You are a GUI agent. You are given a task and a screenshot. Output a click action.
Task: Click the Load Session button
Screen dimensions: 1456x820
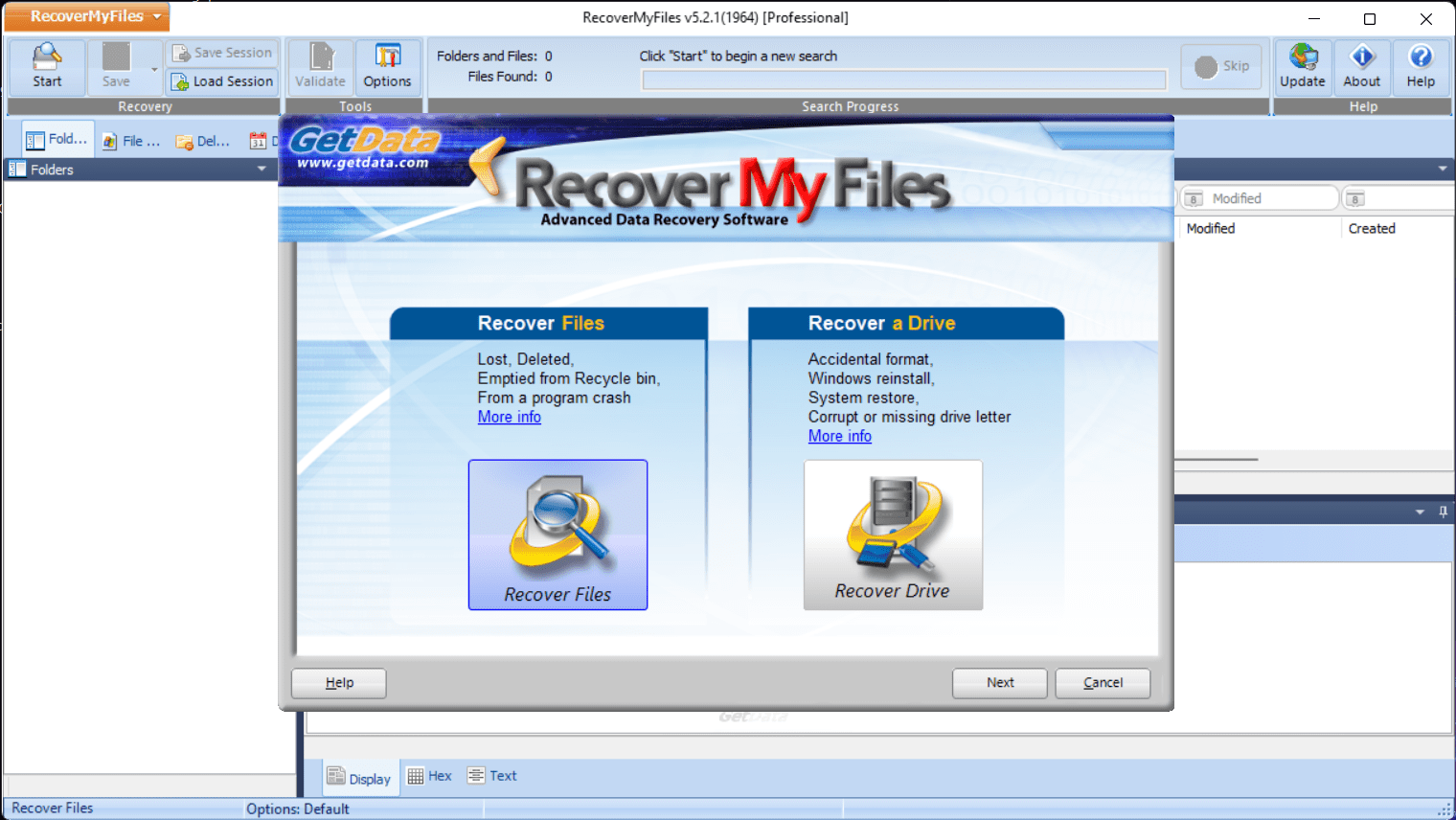(222, 81)
